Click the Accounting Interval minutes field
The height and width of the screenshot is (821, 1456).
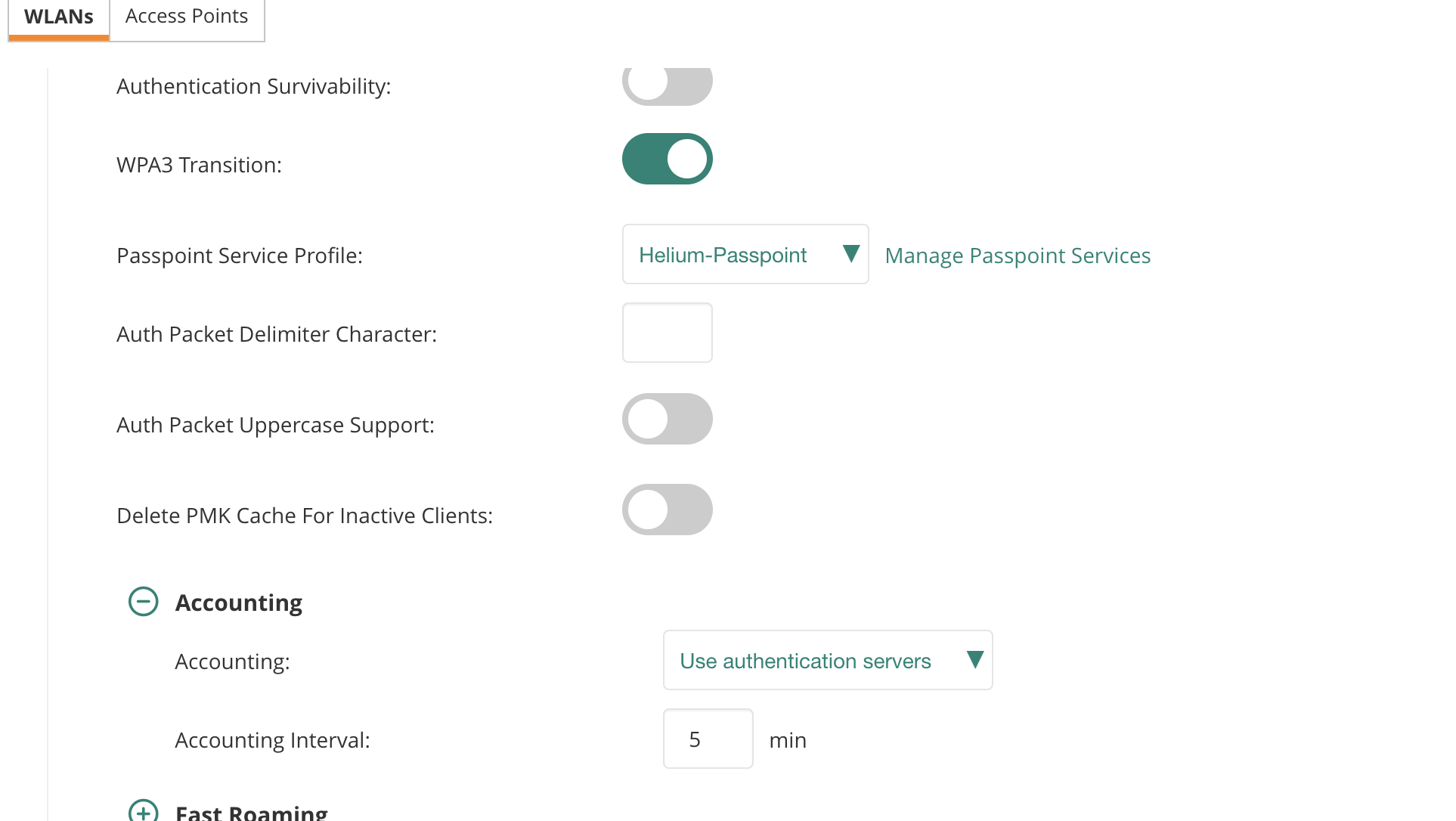(x=708, y=739)
